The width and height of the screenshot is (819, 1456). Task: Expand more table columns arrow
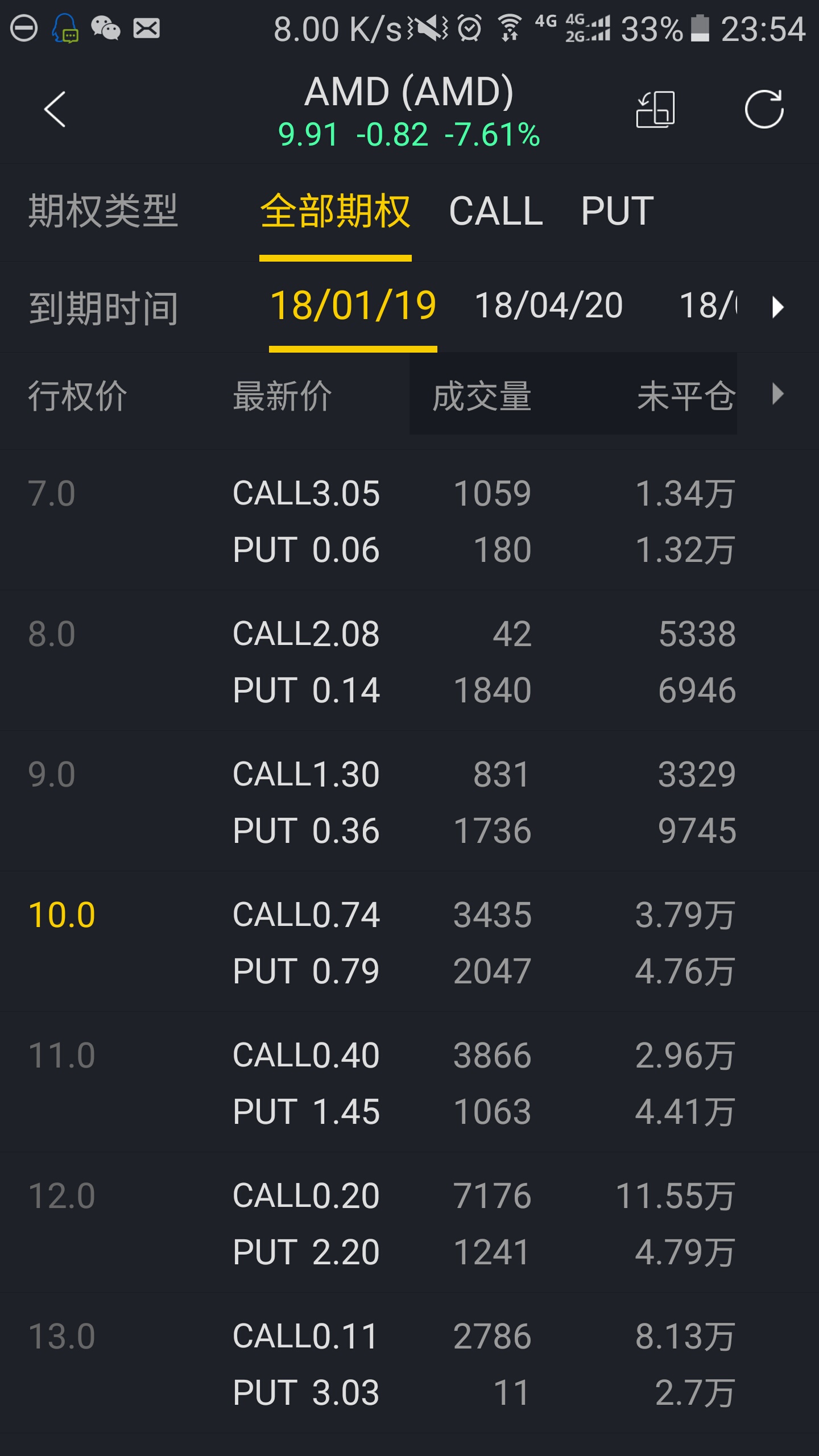pos(777,394)
